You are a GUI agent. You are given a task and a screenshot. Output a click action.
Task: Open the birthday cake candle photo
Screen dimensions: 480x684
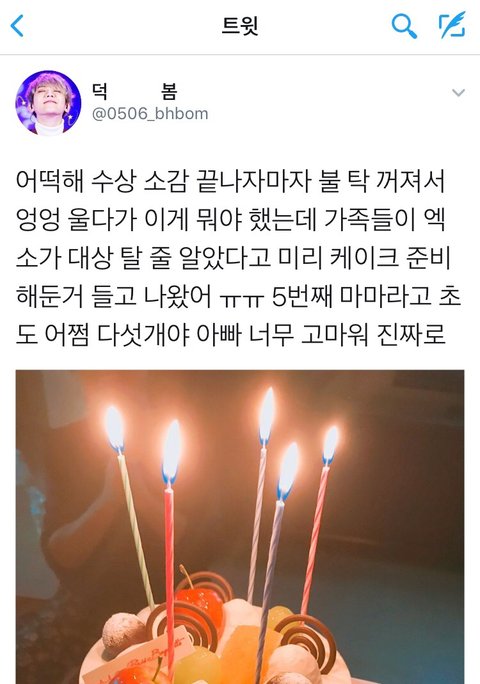click(x=240, y=527)
